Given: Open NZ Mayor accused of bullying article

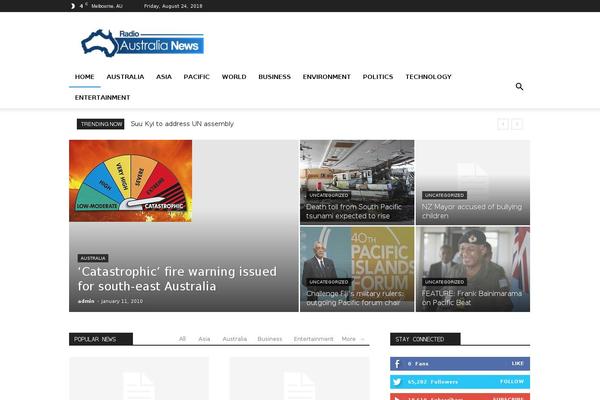Looking at the screenshot, I should coord(471,211).
